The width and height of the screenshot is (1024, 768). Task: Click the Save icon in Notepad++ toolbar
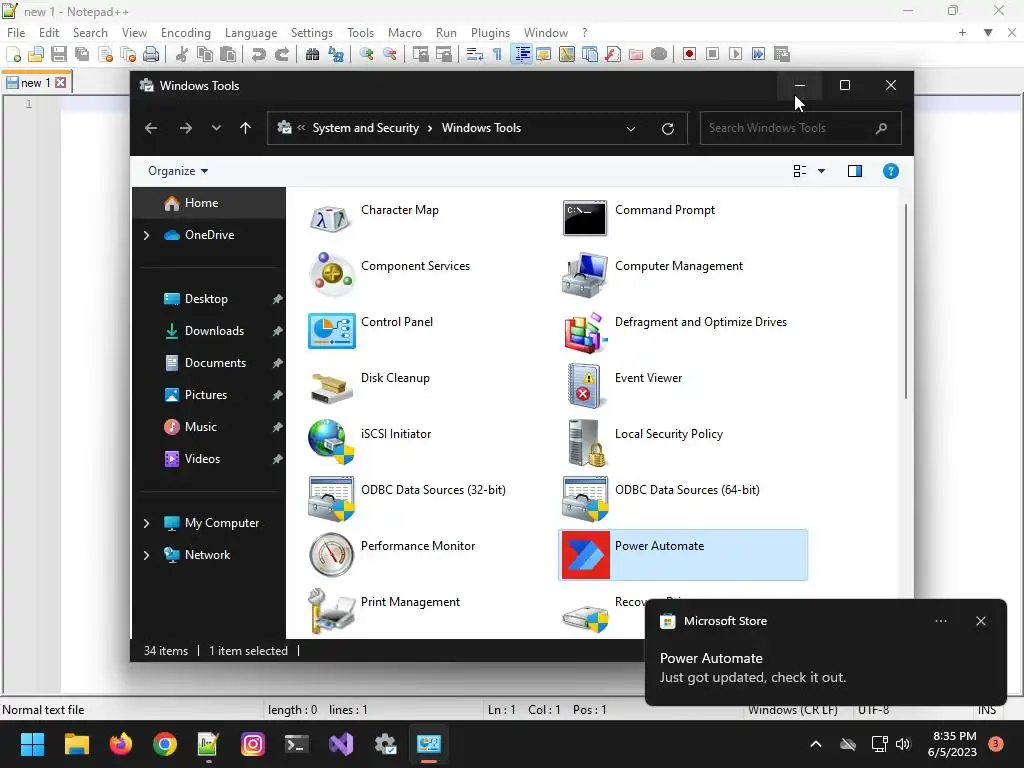pyautogui.click(x=59, y=54)
